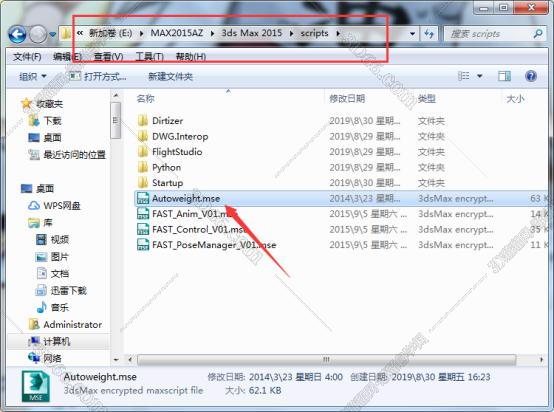Select the 3ds Max 2015 breadcrumb
Image resolution: width=554 pixels, height=412 pixels.
pyautogui.click(x=252, y=33)
